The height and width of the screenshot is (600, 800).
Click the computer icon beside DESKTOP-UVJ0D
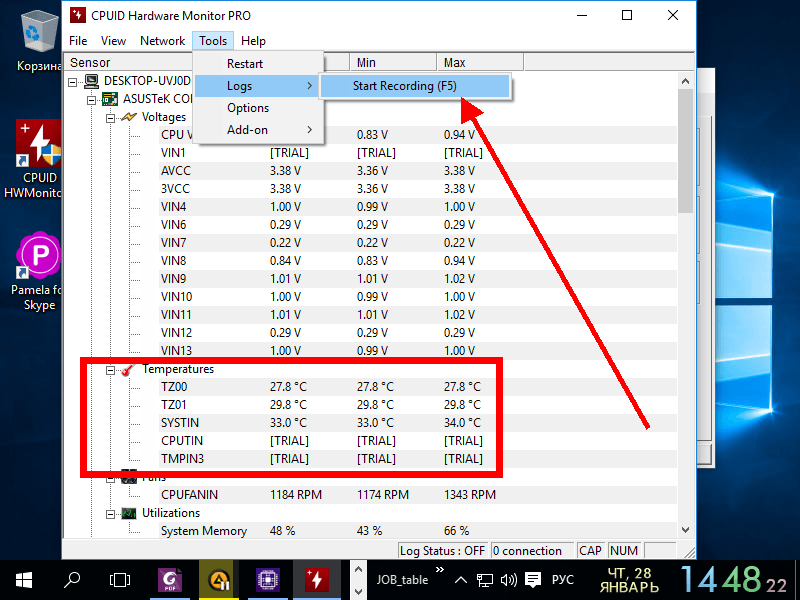[92, 81]
